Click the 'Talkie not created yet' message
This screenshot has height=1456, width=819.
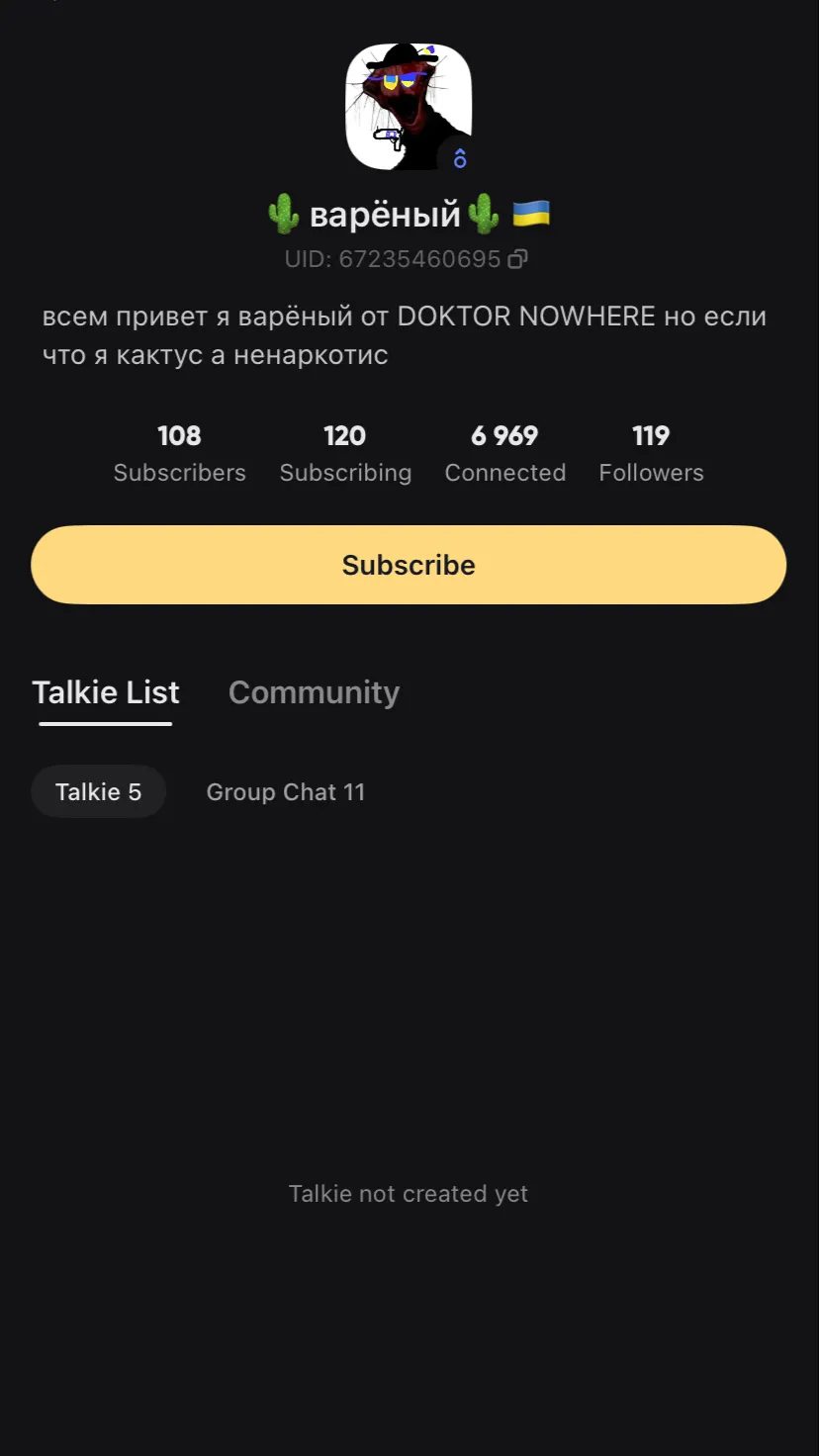click(x=409, y=1194)
